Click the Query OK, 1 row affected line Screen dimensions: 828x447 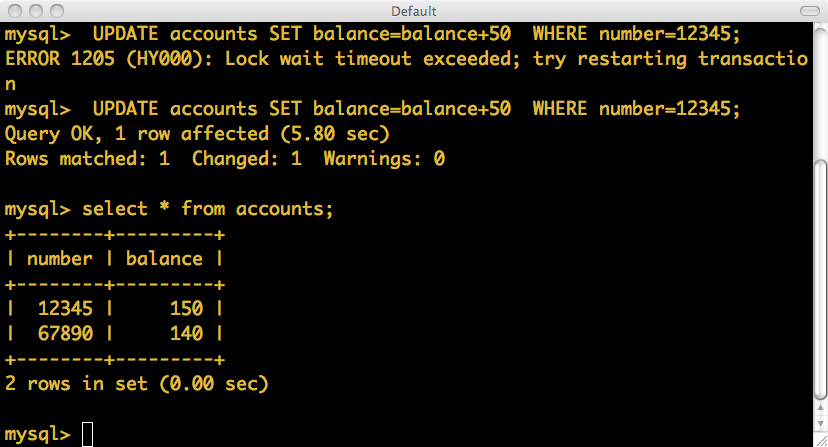(197, 134)
